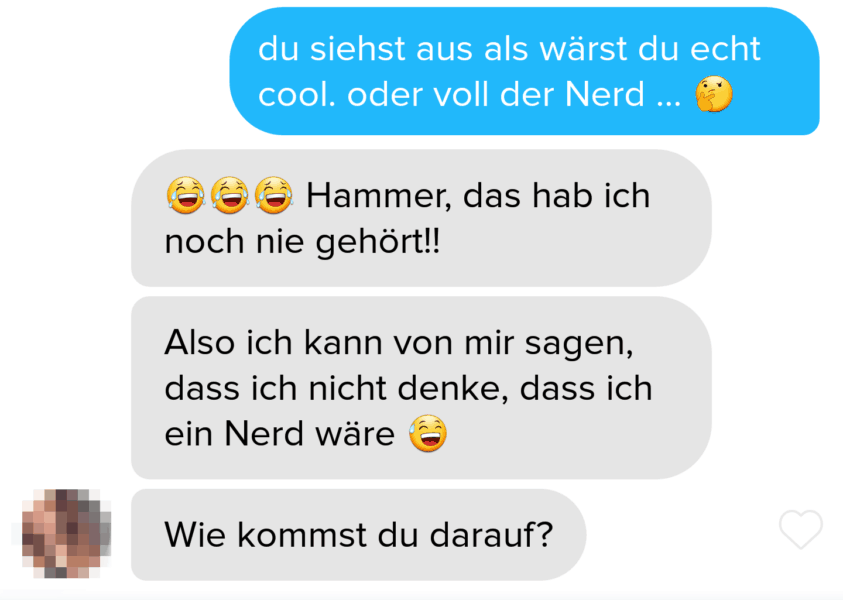Click the word 'Also' in the second reply

click(x=199, y=342)
